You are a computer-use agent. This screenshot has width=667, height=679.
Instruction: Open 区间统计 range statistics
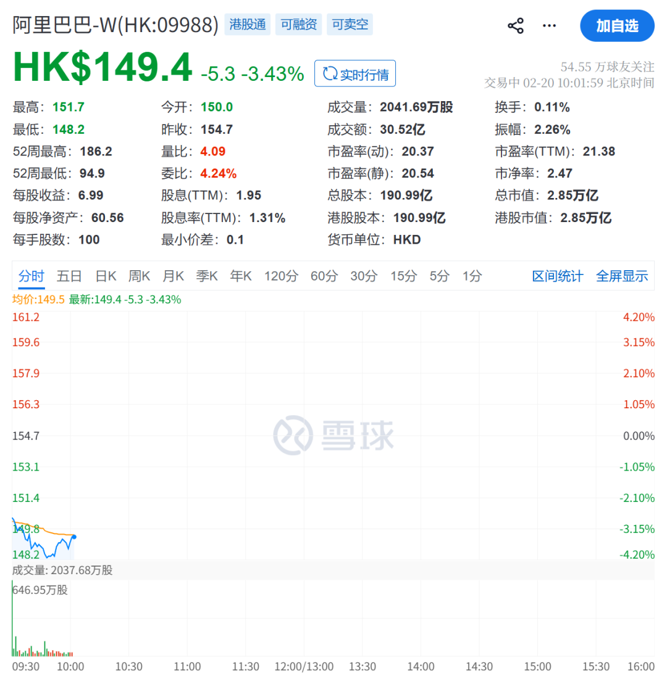tap(557, 276)
